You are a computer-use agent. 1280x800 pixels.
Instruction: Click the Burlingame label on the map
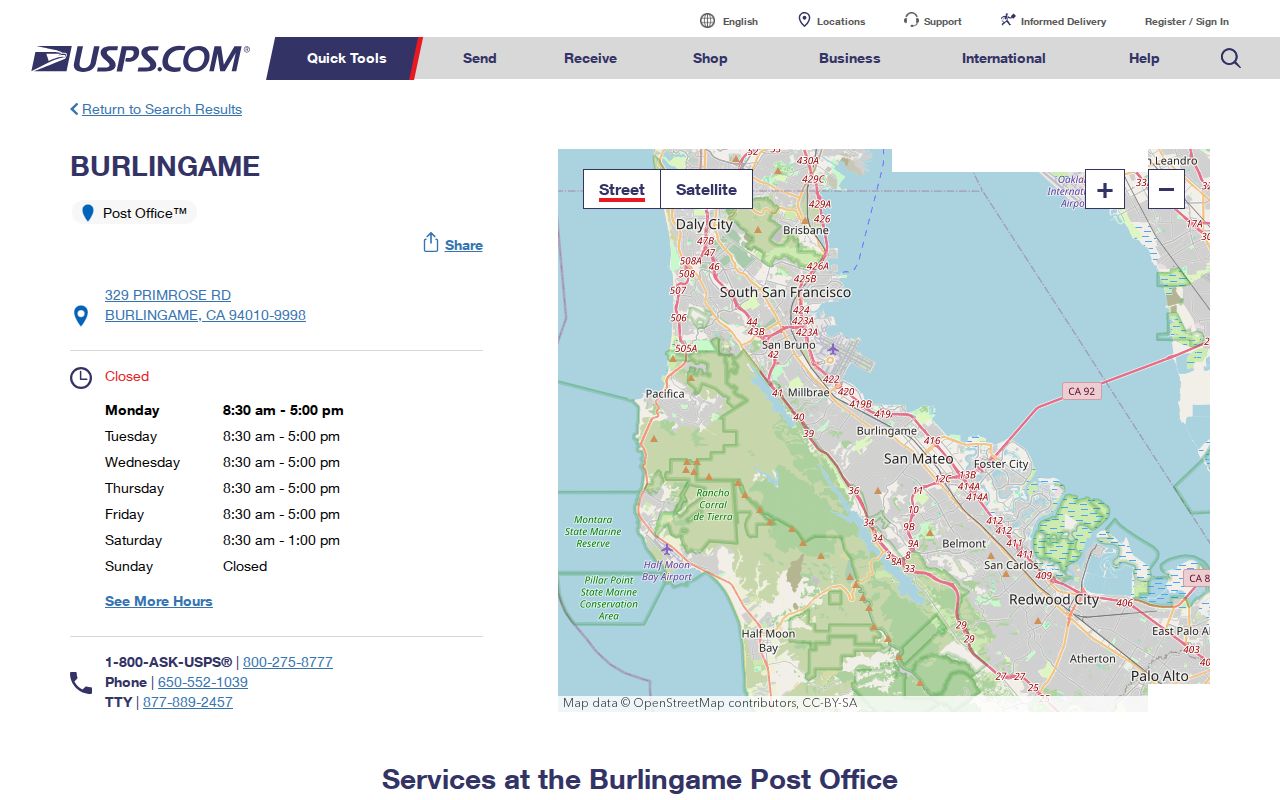887,431
